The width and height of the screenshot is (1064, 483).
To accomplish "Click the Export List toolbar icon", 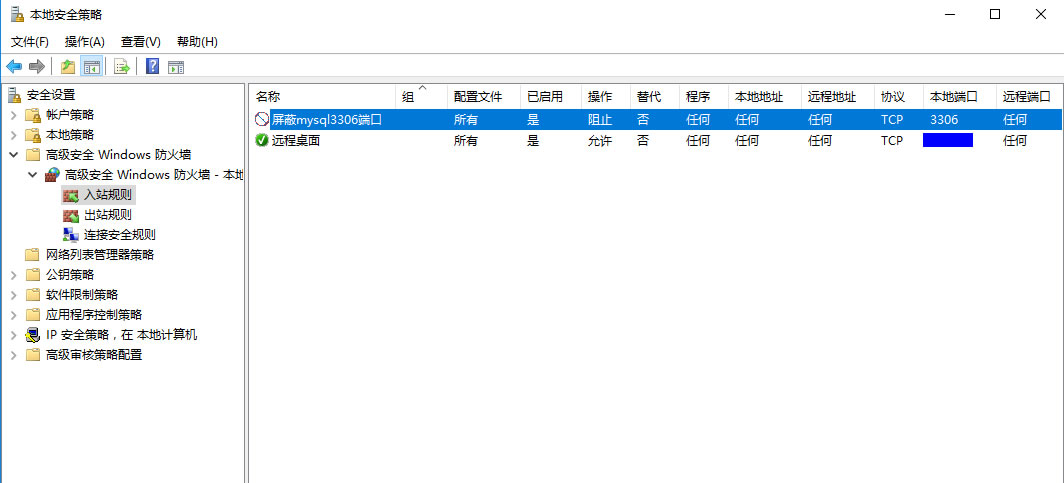I will point(122,67).
